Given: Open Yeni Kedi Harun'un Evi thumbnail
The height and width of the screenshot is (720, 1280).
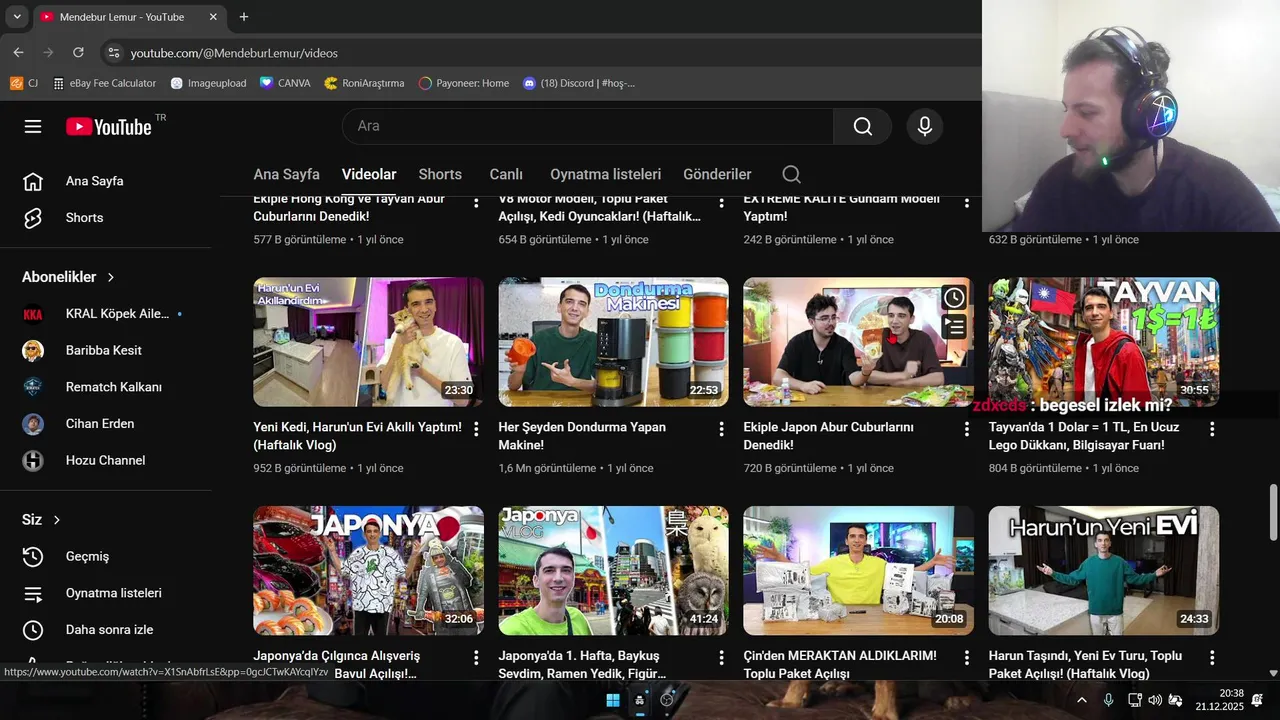Looking at the screenshot, I should (x=368, y=342).
